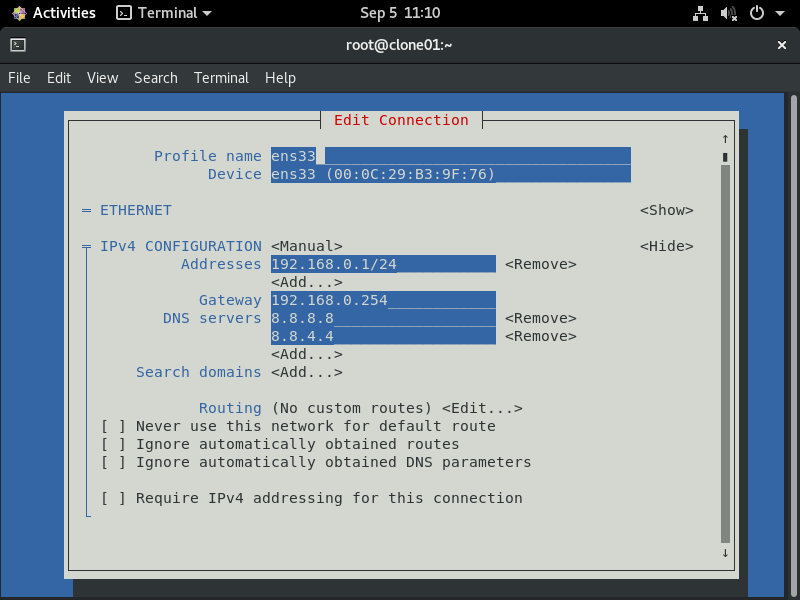800x600 pixels.
Task: Open the Help menu
Action: click(x=280, y=78)
